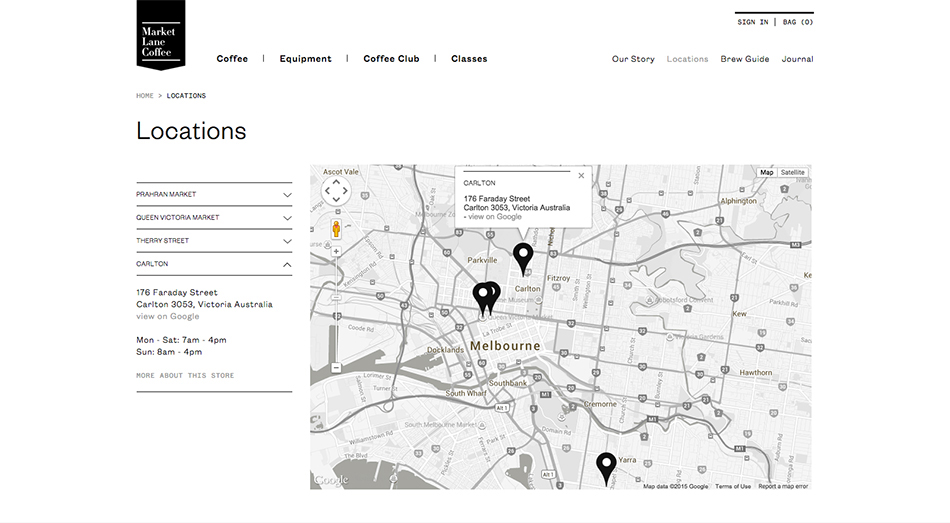Viewport: 950px width, 523px height.
Task: Open map Terms of Use
Action: coord(732,486)
